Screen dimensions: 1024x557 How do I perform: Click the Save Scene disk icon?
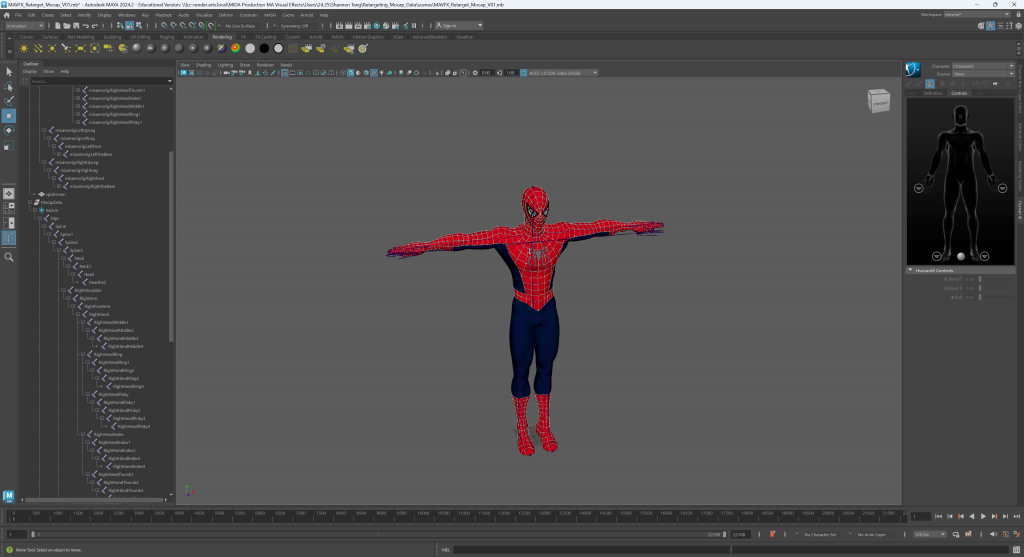pos(76,26)
